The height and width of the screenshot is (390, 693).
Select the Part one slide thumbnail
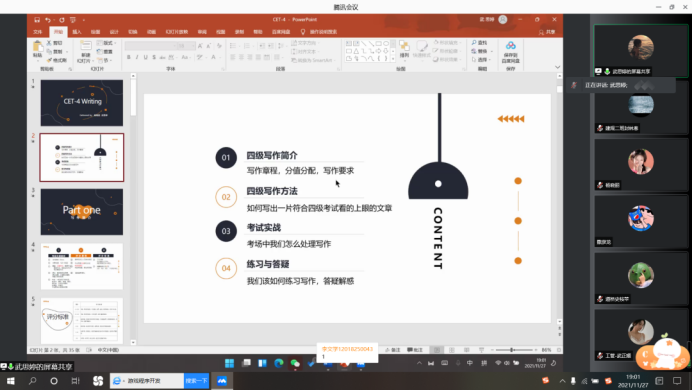82,212
